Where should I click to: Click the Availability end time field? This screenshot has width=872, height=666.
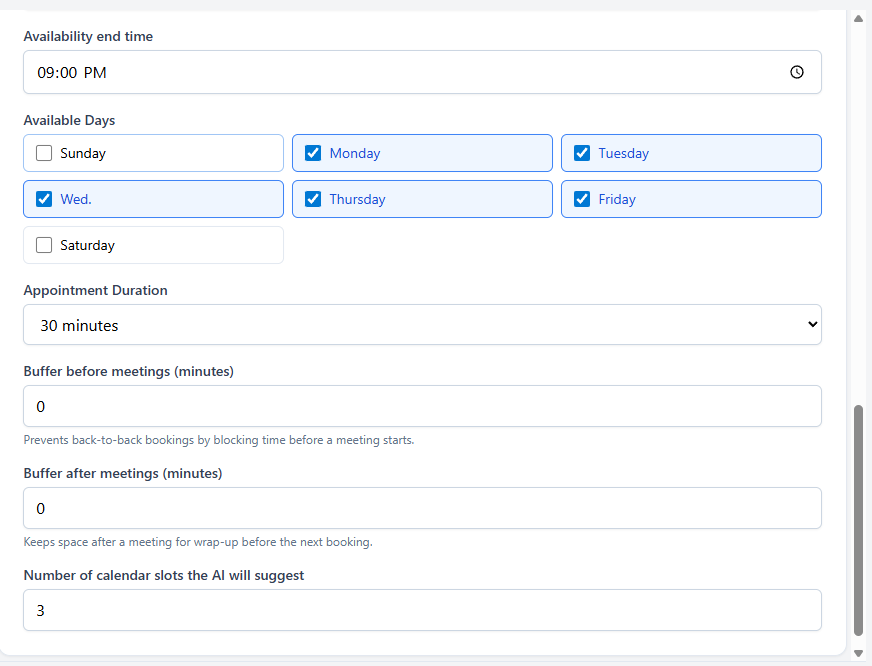point(400,72)
